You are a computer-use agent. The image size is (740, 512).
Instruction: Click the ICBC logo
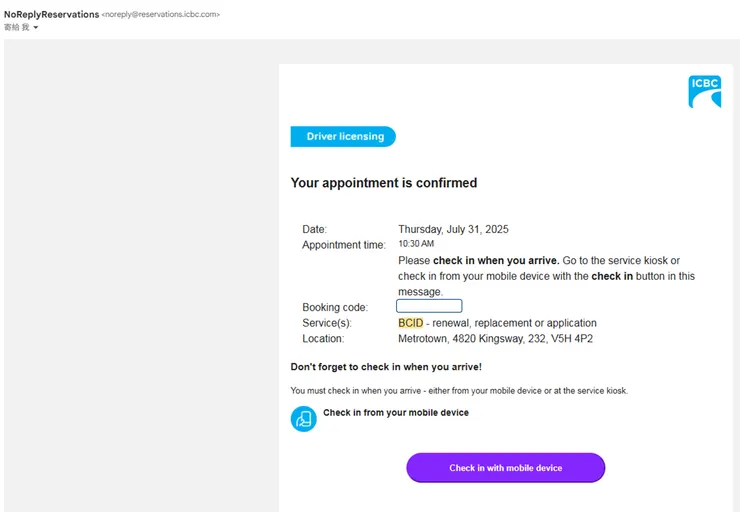704,91
